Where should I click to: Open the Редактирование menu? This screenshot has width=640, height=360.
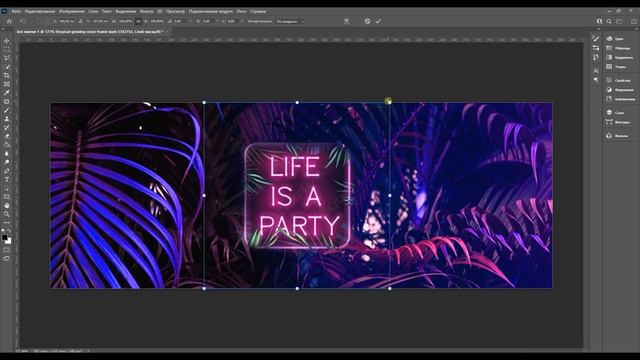40,11
